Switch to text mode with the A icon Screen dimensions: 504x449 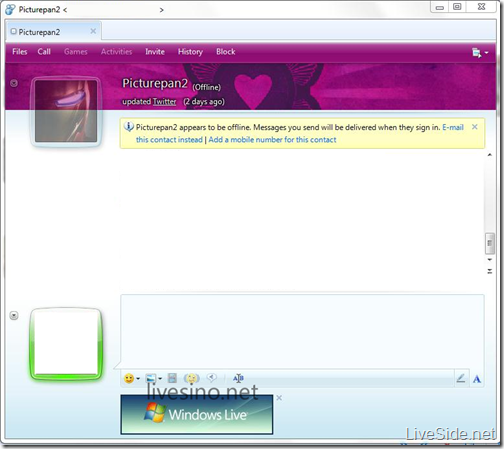tap(477, 379)
